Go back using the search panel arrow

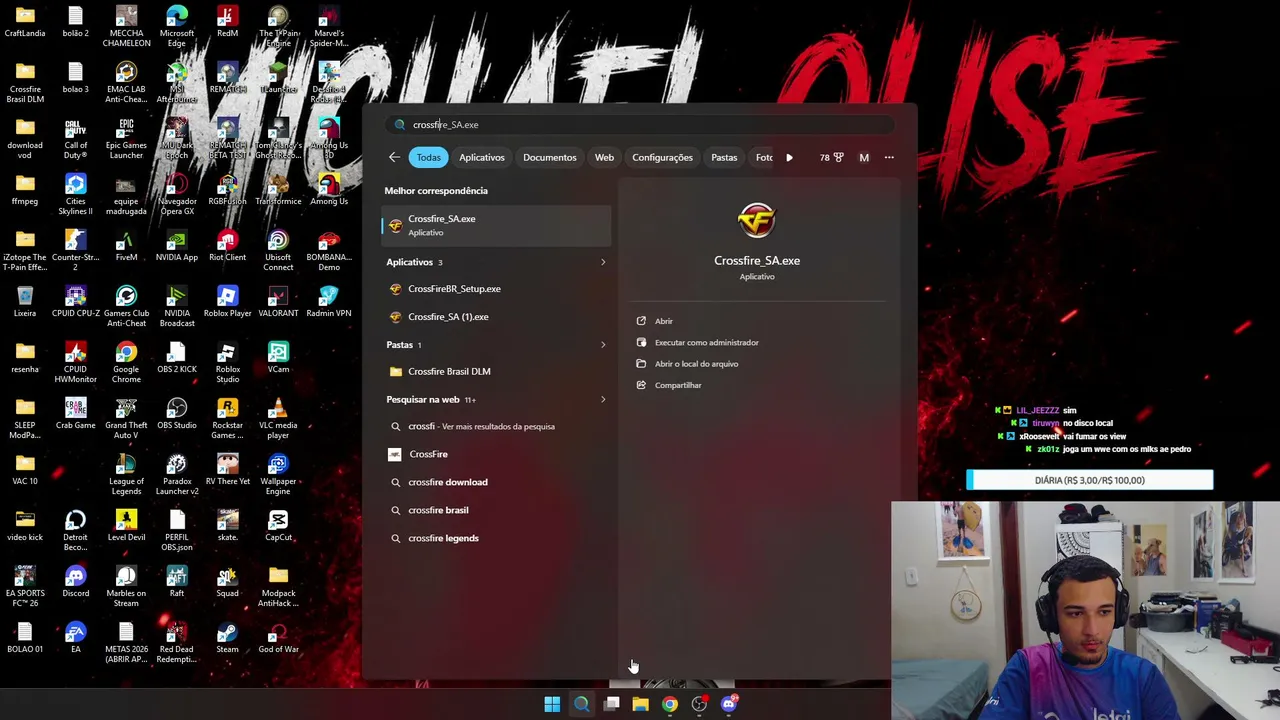click(394, 157)
